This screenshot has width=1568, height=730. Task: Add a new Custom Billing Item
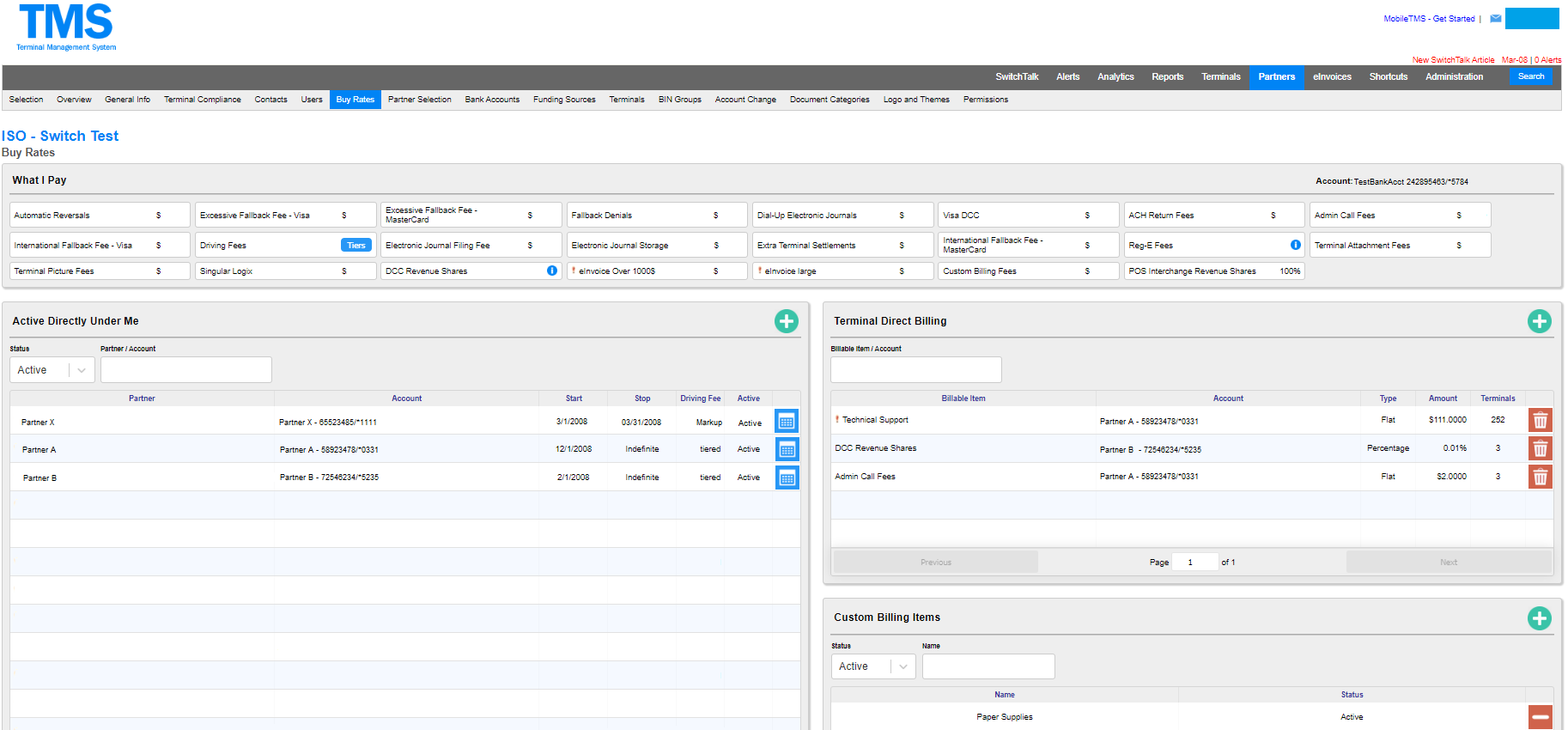coord(1540,618)
